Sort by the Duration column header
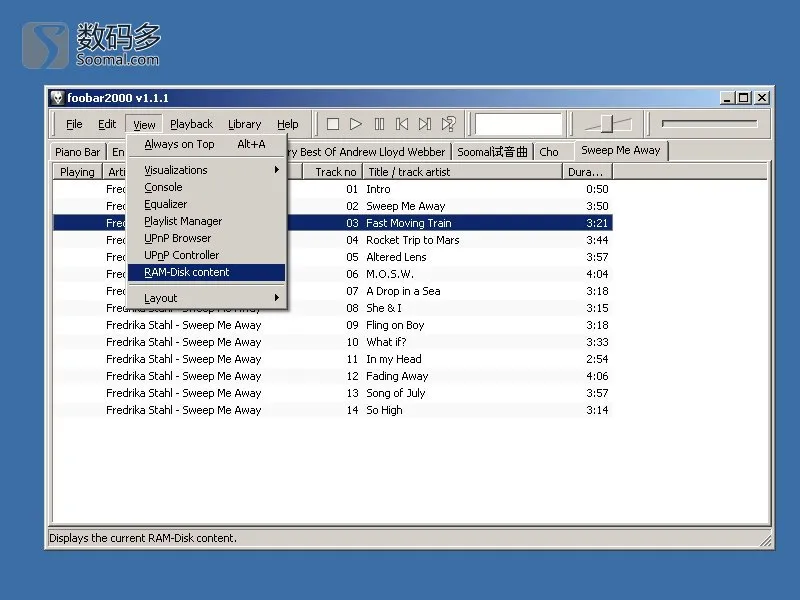Image resolution: width=800 pixels, height=600 pixels. [587, 172]
